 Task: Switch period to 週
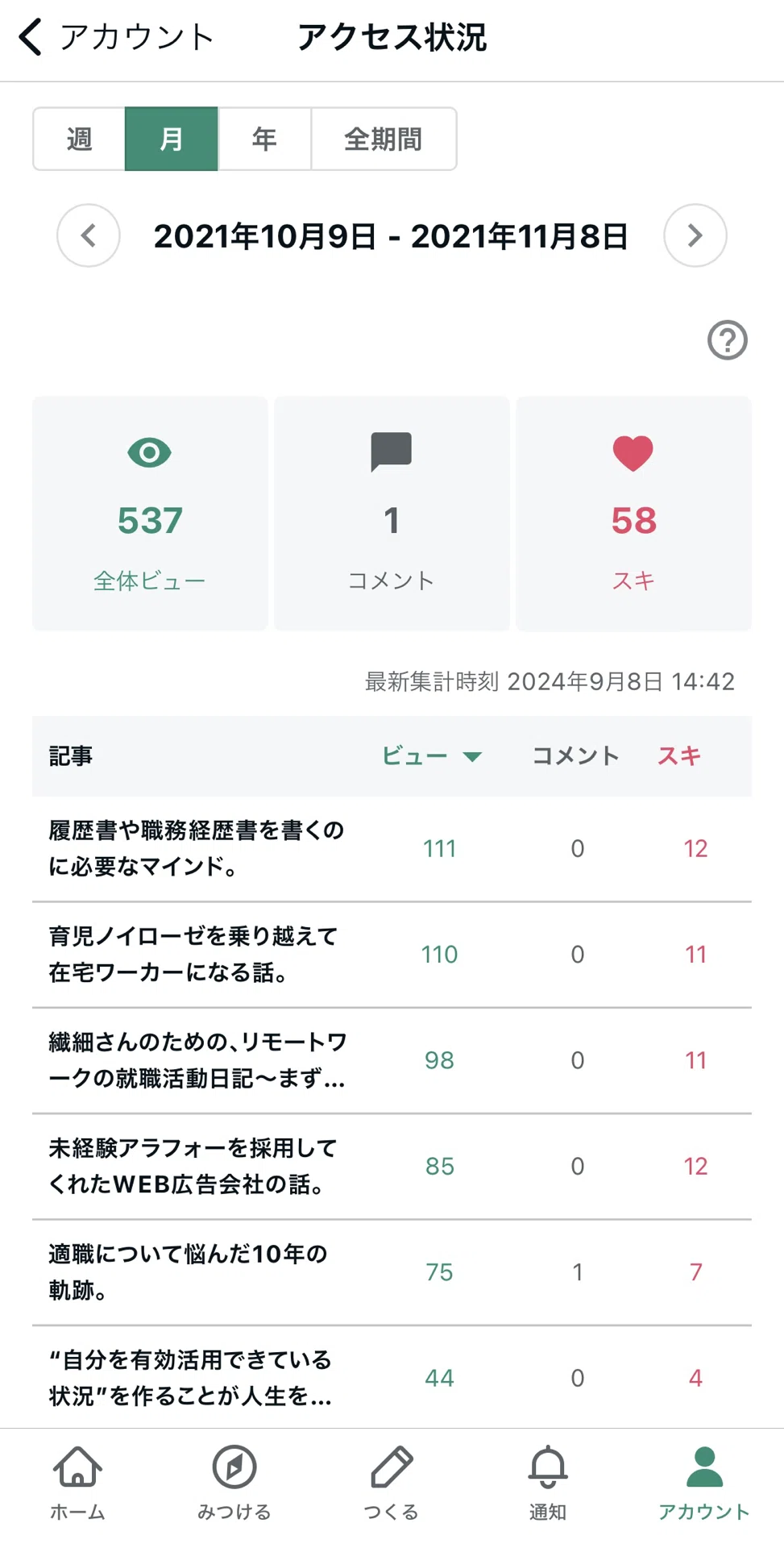coord(79,139)
